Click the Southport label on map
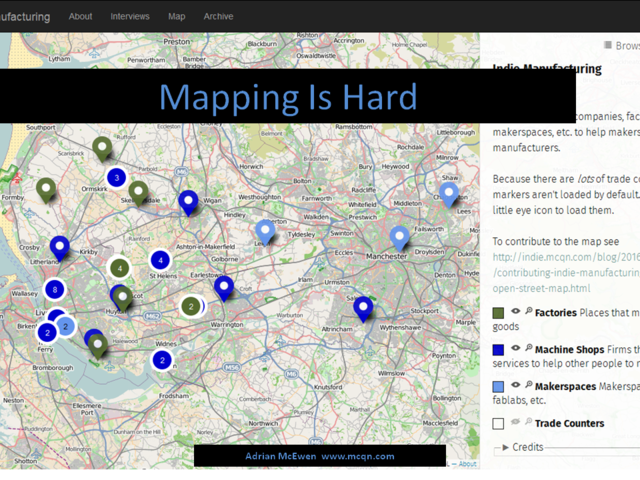The height and width of the screenshot is (480, 640). (41, 127)
